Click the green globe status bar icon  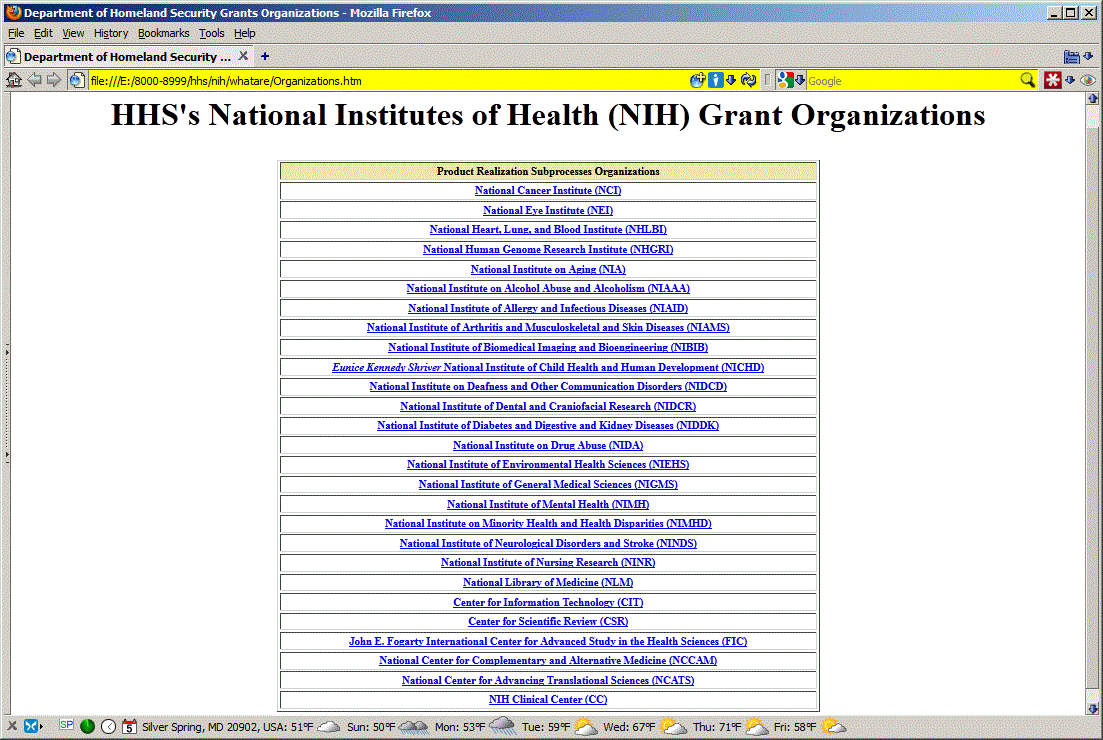(87, 727)
